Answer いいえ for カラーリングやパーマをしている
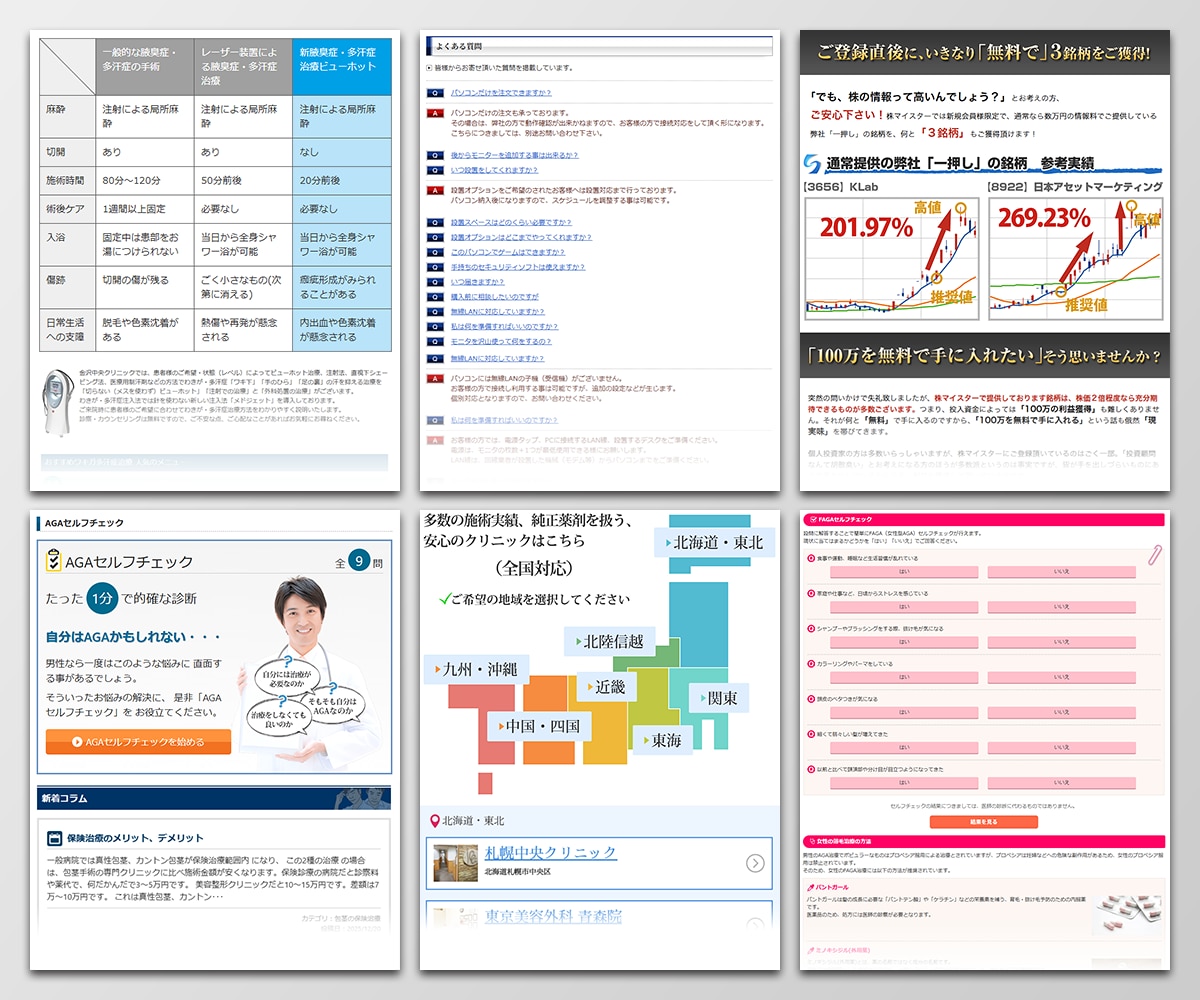 click(x=1062, y=677)
